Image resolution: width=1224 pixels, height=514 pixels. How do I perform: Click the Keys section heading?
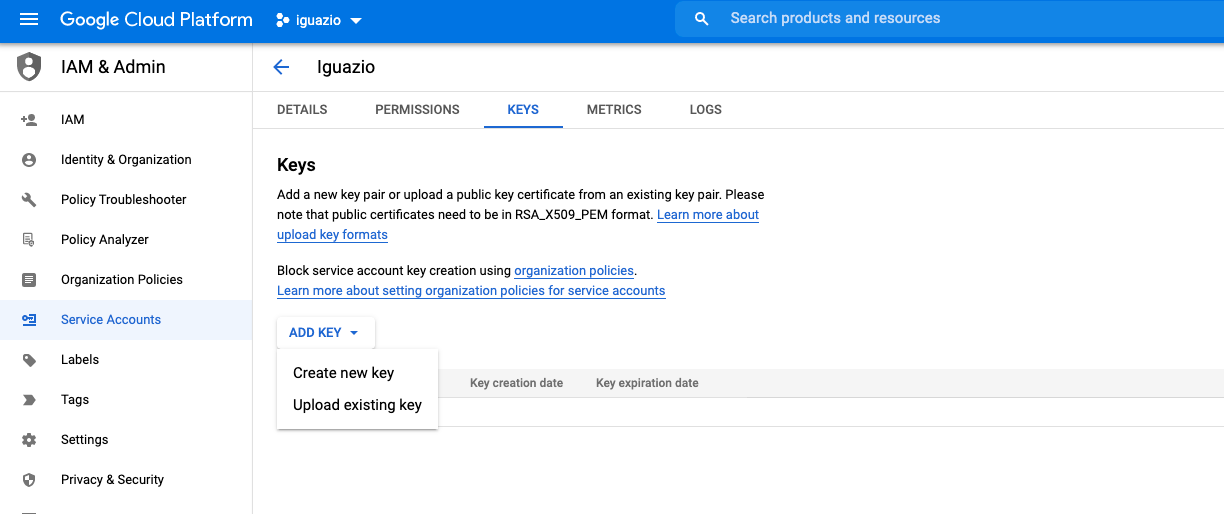tap(296, 165)
